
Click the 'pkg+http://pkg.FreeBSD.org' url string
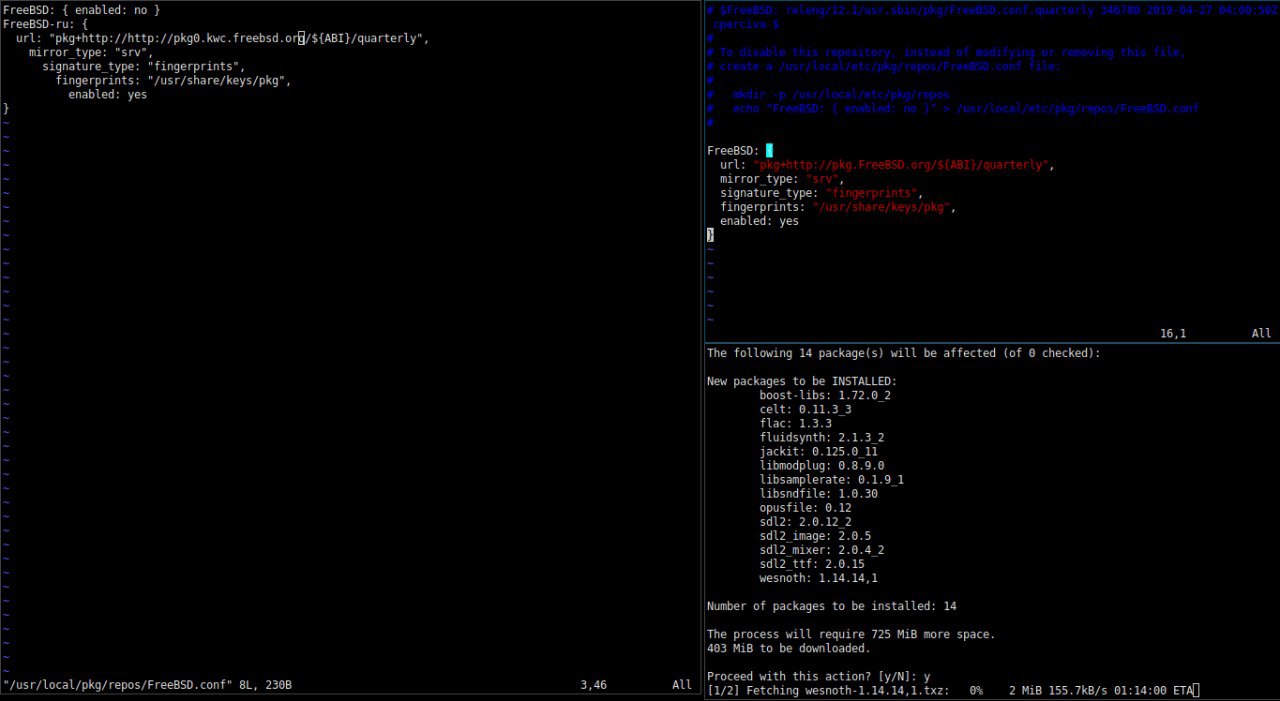(x=900, y=164)
